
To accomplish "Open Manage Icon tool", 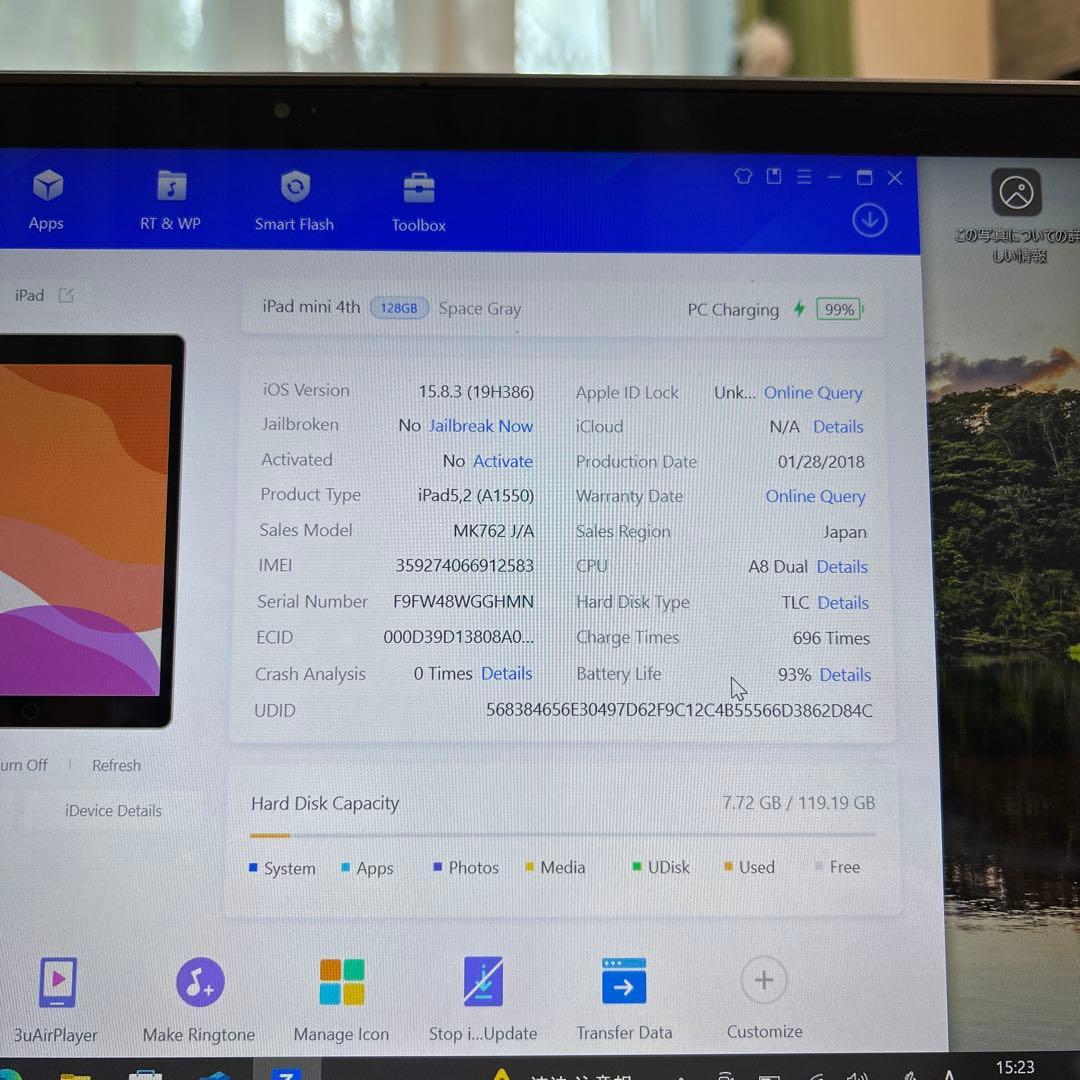I will tap(341, 982).
